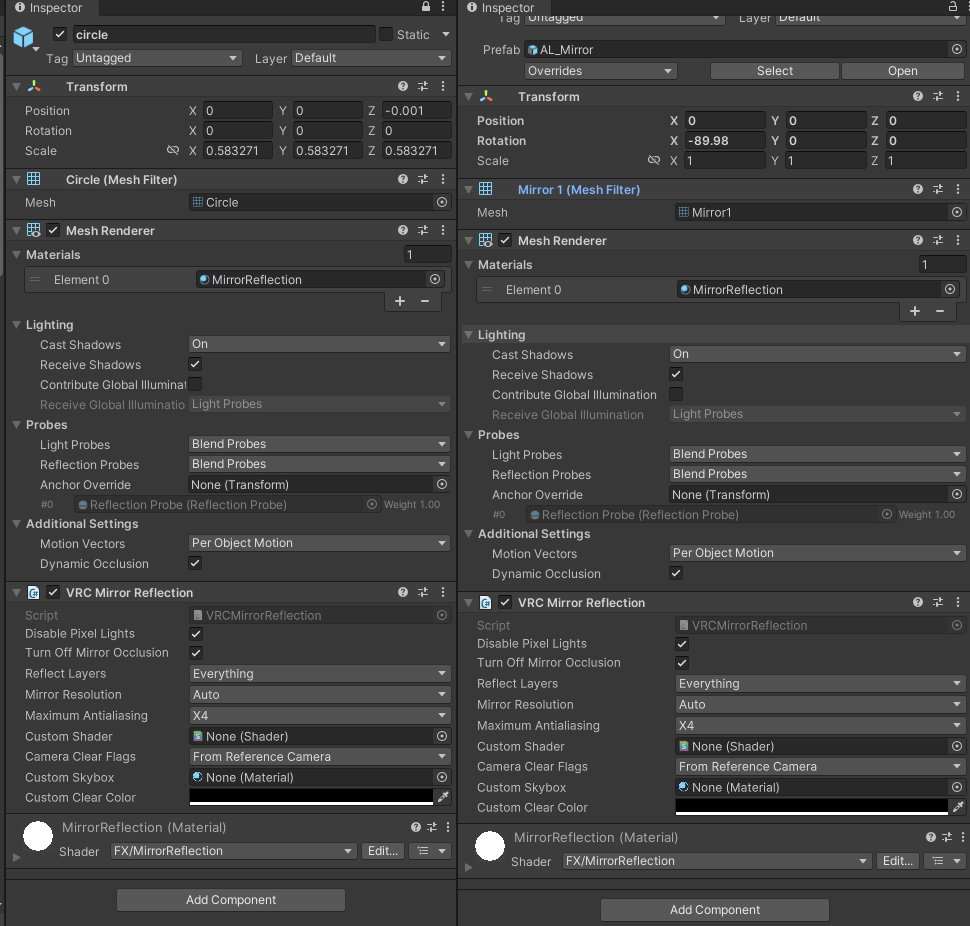Viewport: 970px width, 926px height.
Task: Add material element in right Materials list
Action: tap(915, 311)
